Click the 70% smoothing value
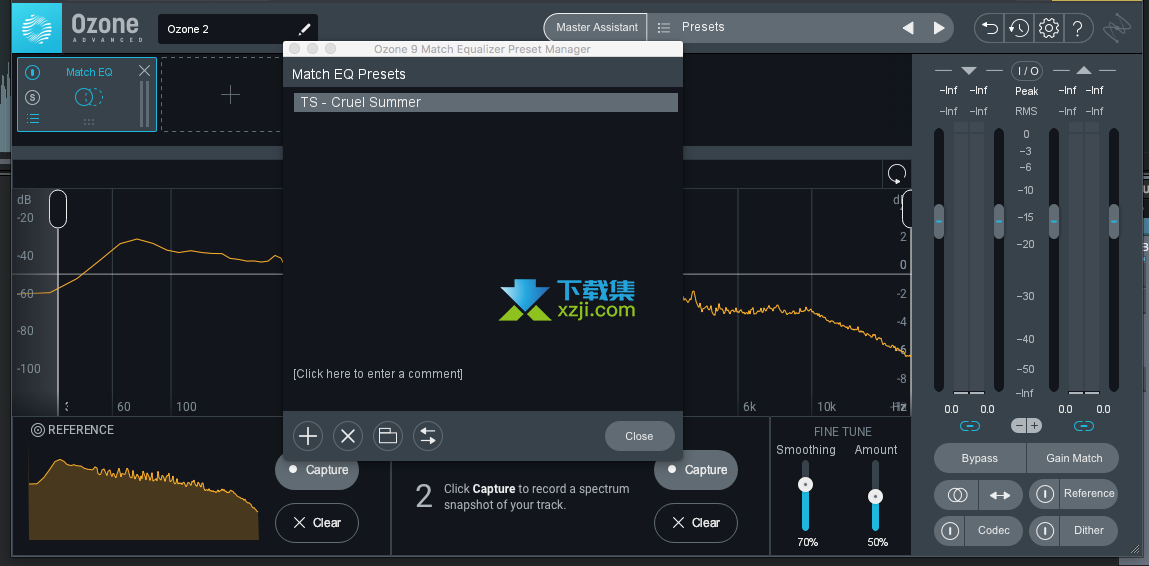This screenshot has height=566, width=1149. 808,543
